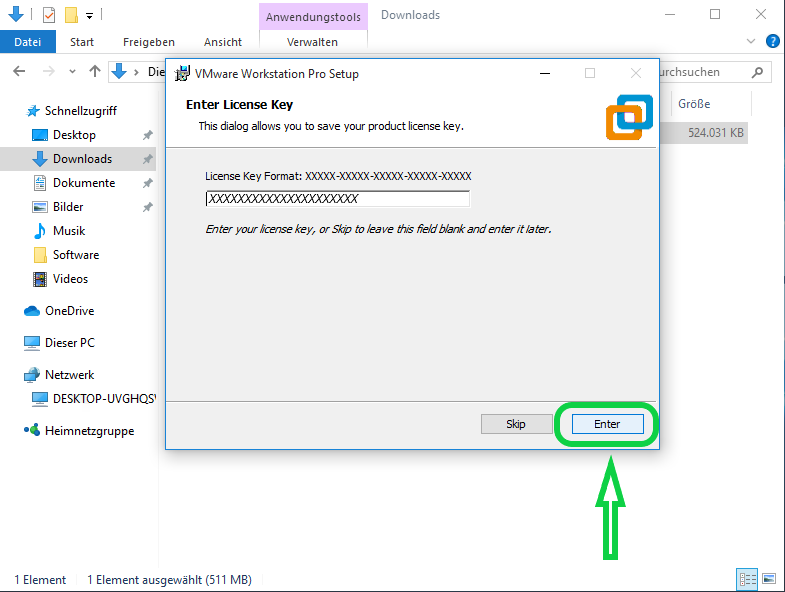Open Explorer help icon
785x592 pixels.
(x=772, y=41)
